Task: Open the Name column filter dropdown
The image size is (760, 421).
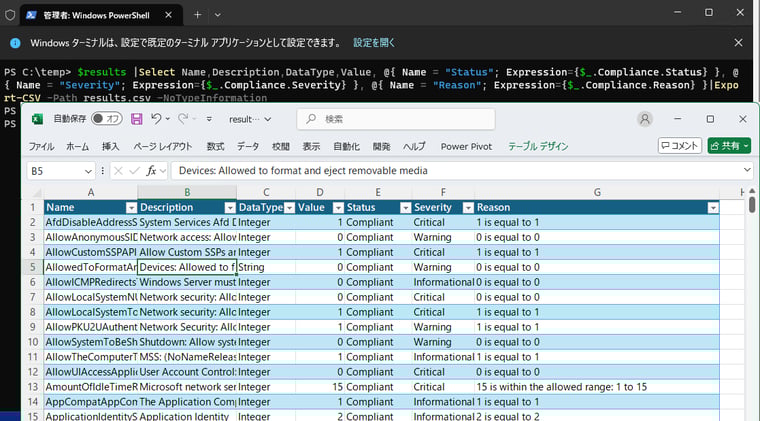Action: pos(131,208)
